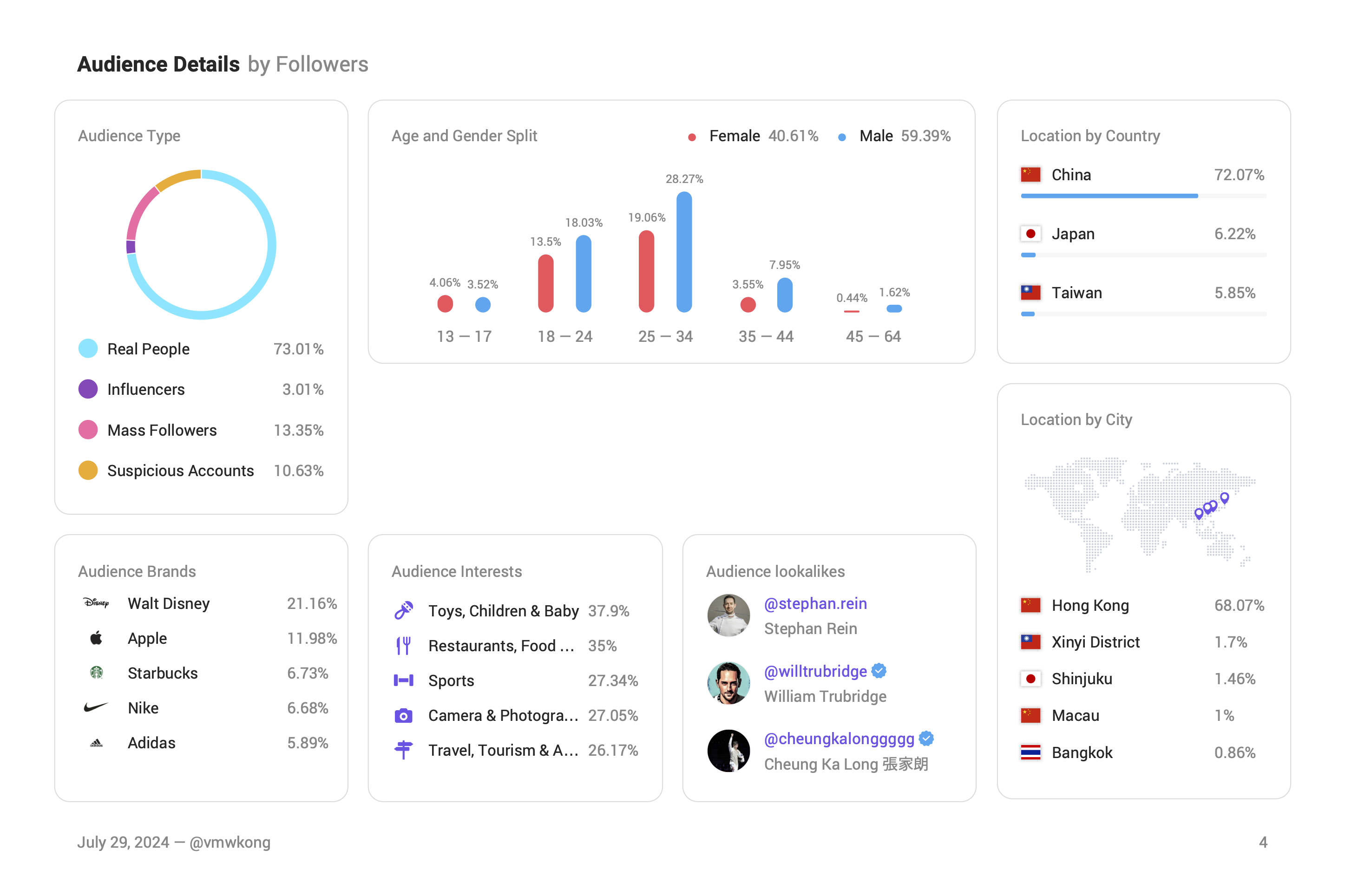Click the Shinjuku row flag

point(1030,678)
